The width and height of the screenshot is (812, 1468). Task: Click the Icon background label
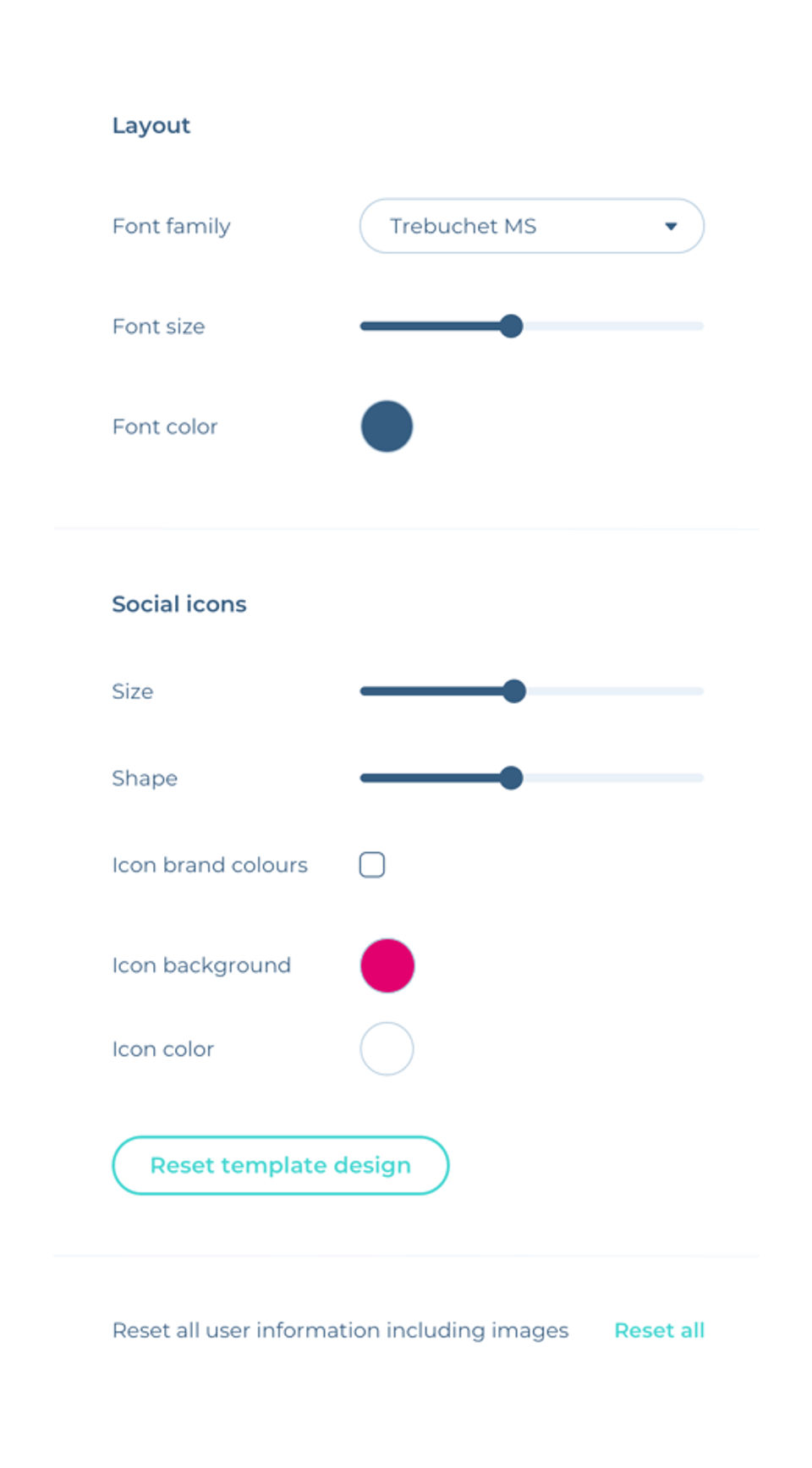(x=201, y=965)
